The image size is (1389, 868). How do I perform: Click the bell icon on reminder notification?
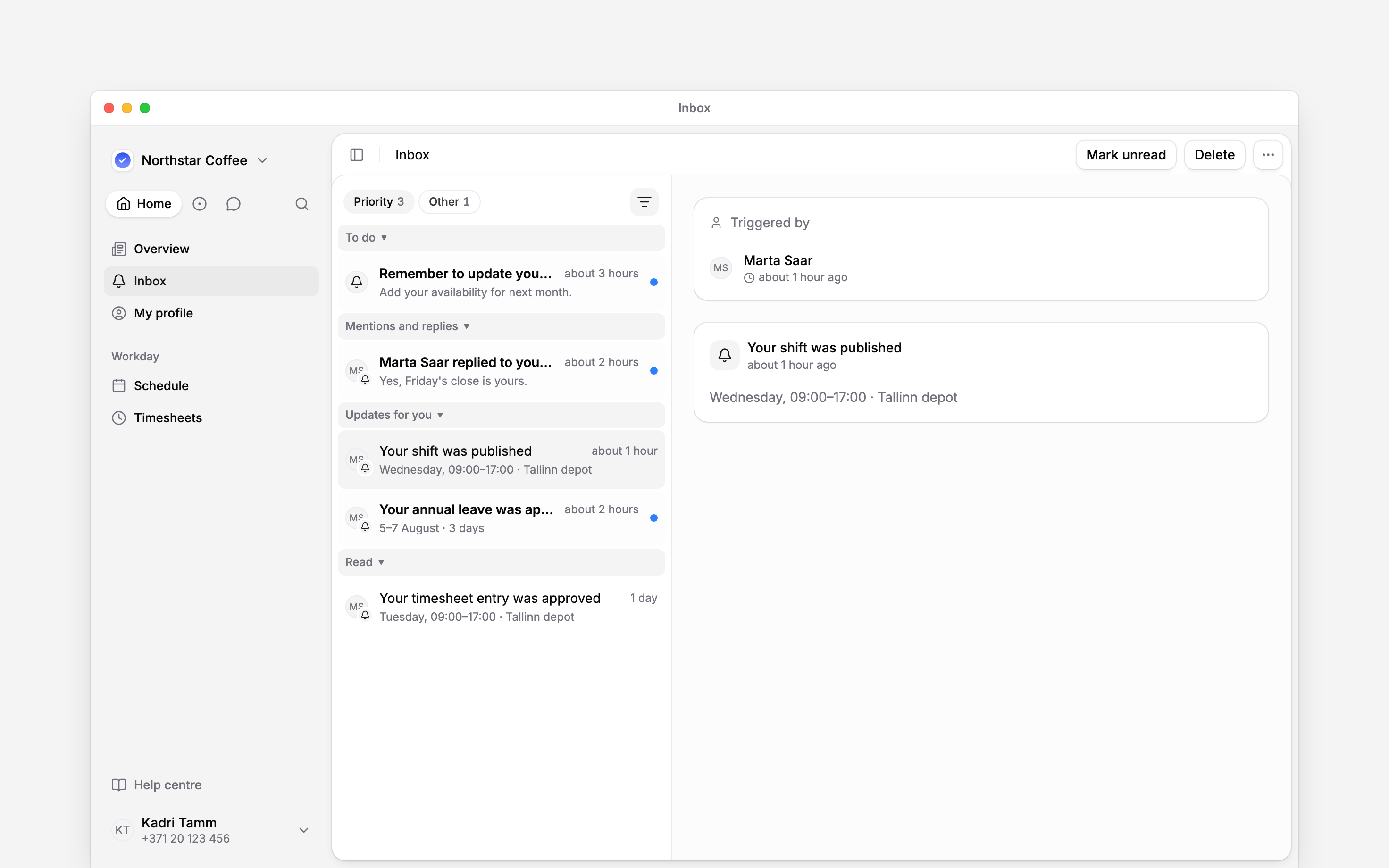(x=356, y=282)
